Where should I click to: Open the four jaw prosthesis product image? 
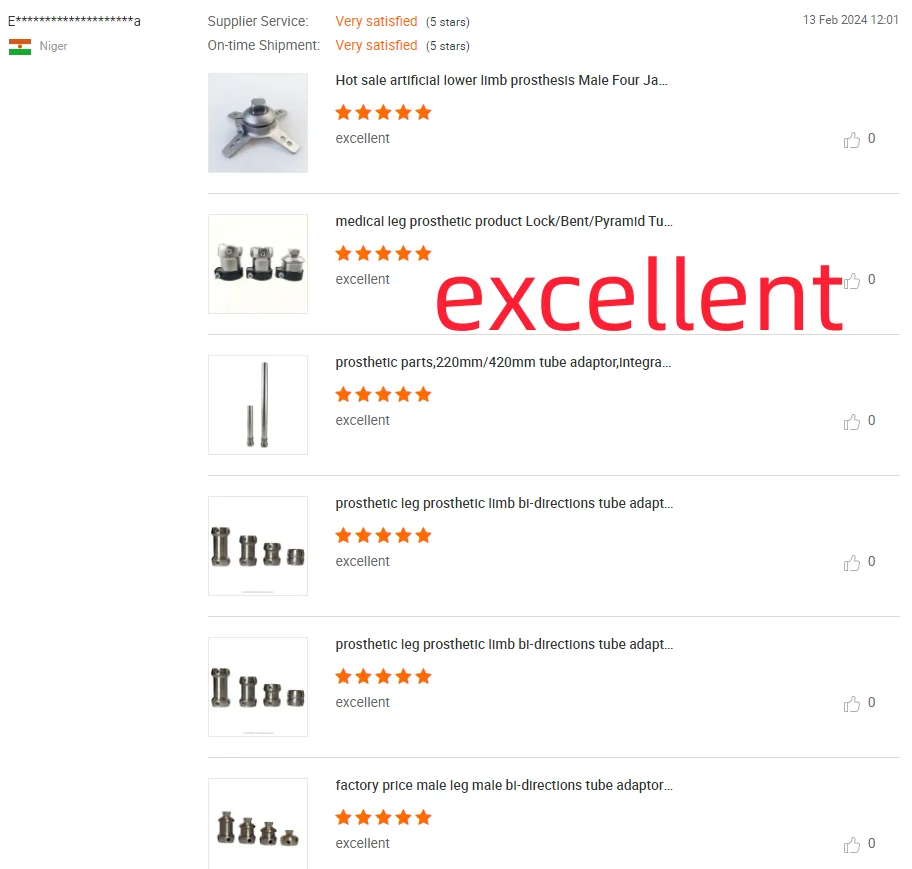pos(258,123)
